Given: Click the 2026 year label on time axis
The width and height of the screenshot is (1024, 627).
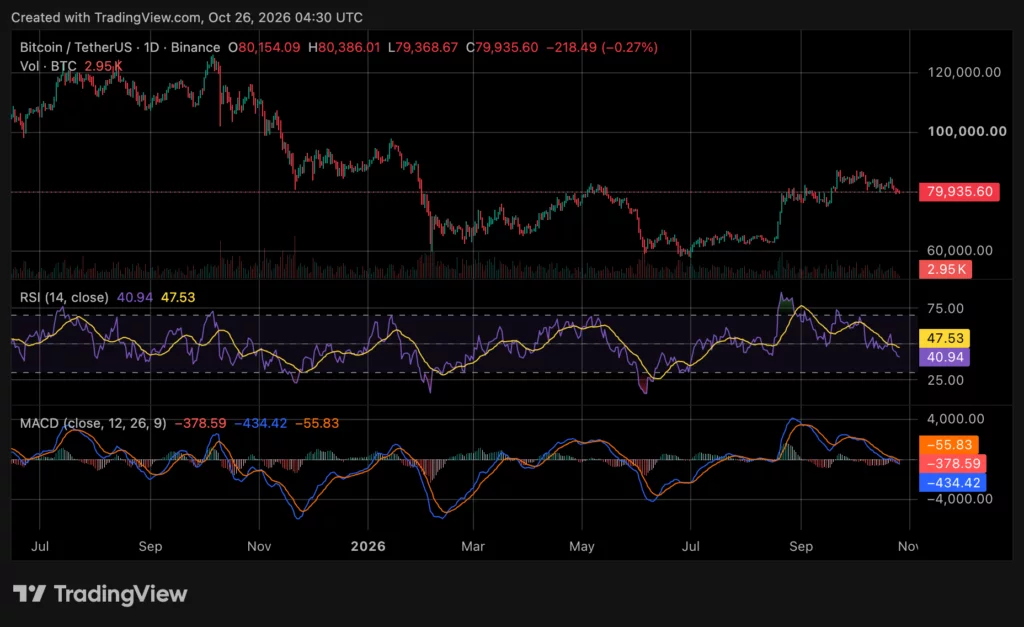Looking at the screenshot, I should [368, 546].
